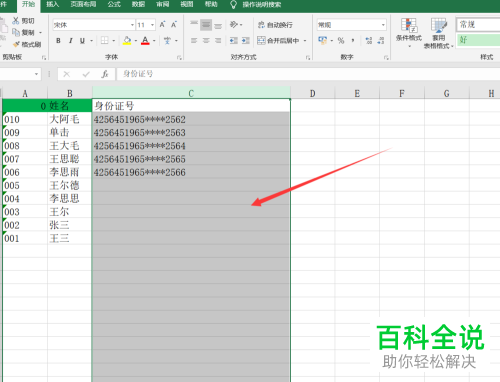Click the Cut (剪切) scissors icon
Viewport: 500px width, 382px height.
coord(16,21)
